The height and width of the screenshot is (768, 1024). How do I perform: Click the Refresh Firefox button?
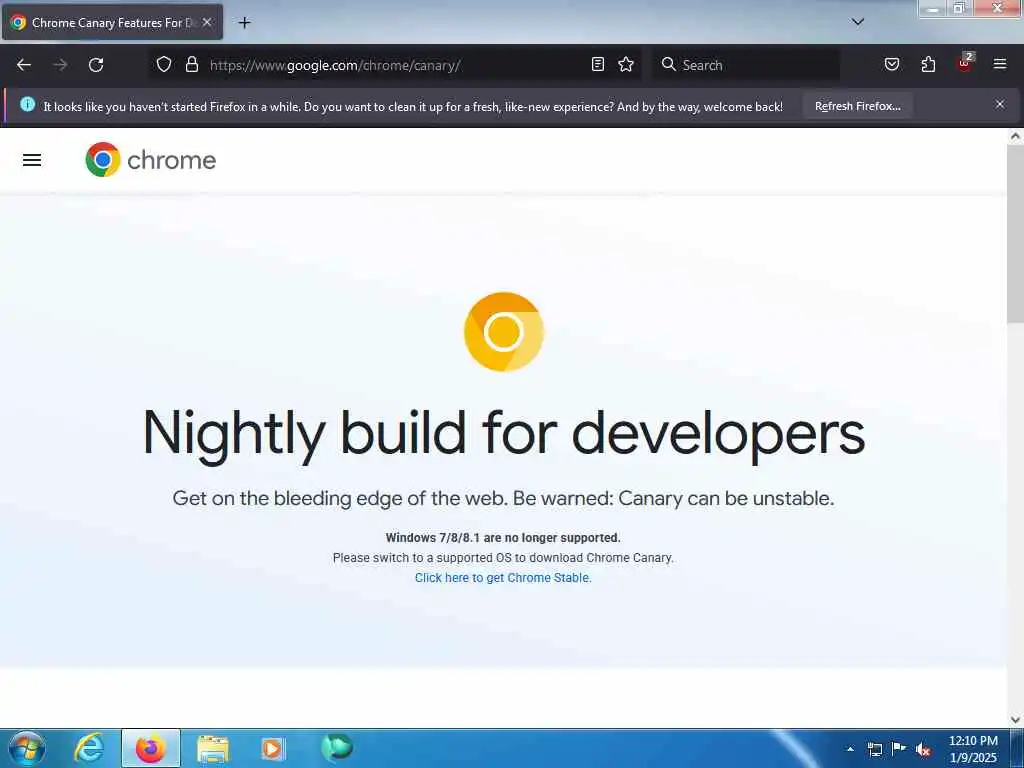pyautogui.click(x=857, y=106)
